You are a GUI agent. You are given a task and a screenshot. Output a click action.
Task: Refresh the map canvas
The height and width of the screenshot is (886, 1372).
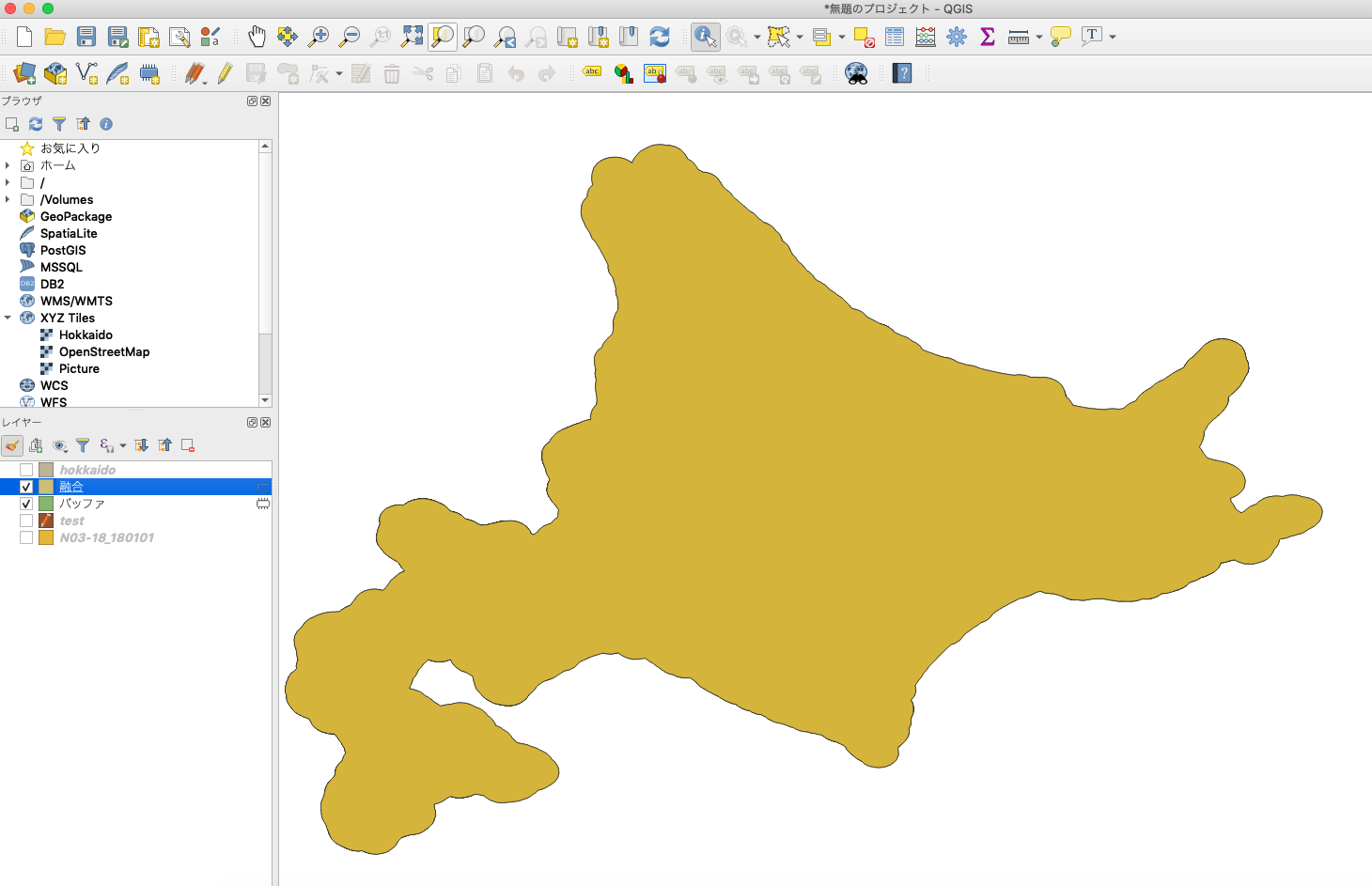[660, 37]
